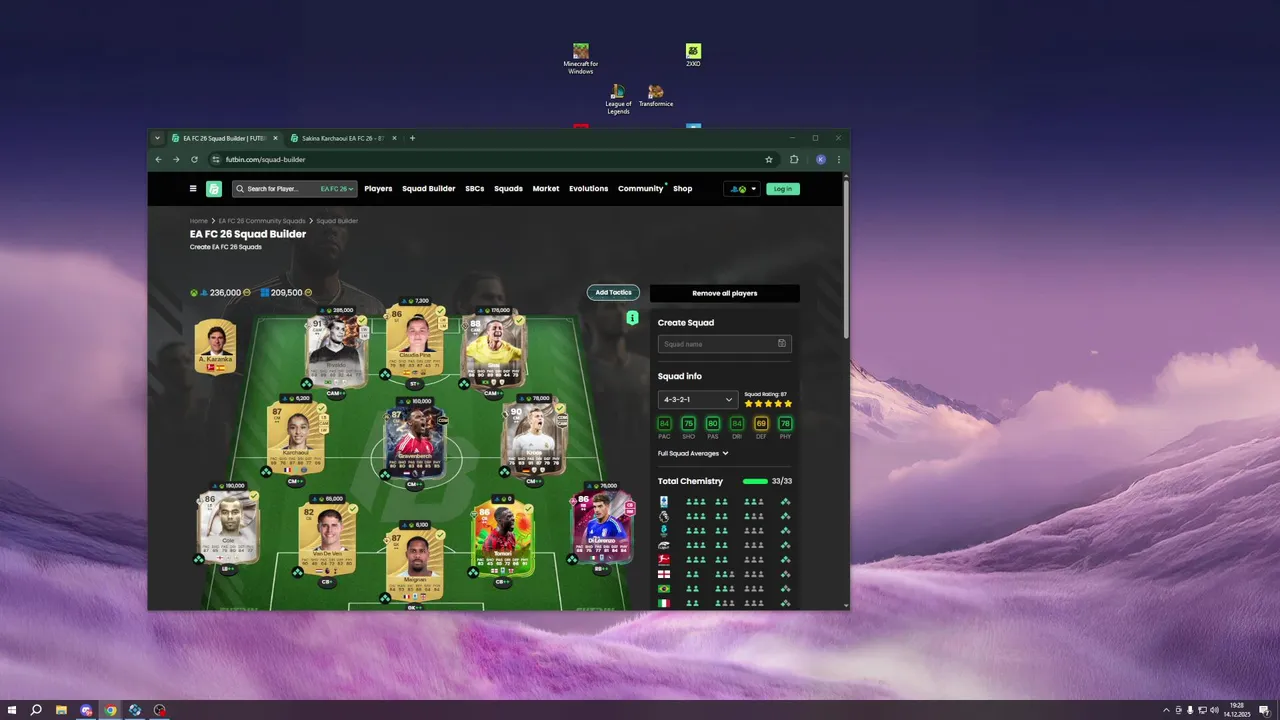Screen dimensions: 1280x720
Task: Switch to Sakina Karchaoui EA FC 26 tab
Action: [x=344, y=138]
